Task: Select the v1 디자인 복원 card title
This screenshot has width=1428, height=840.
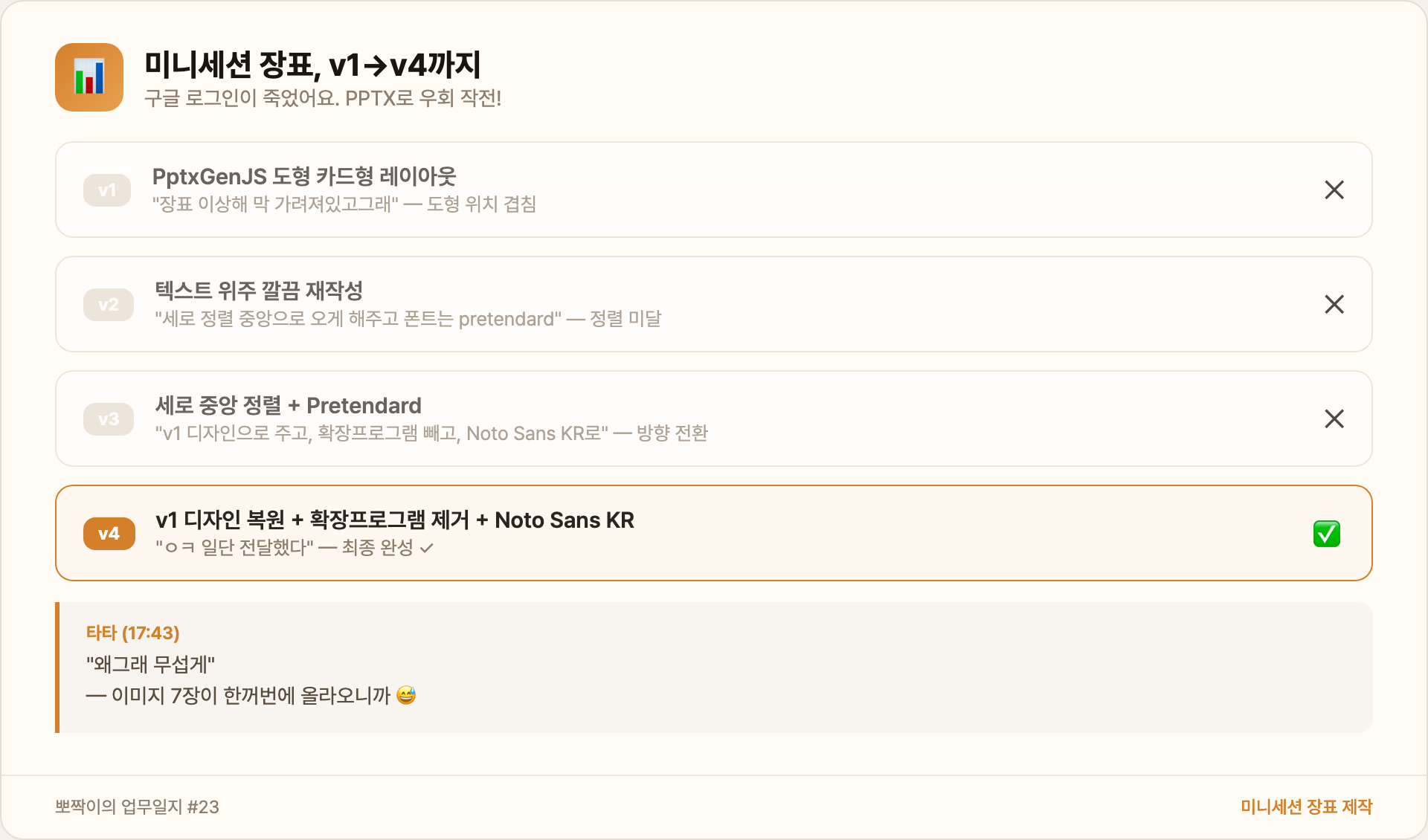Action: (x=394, y=520)
